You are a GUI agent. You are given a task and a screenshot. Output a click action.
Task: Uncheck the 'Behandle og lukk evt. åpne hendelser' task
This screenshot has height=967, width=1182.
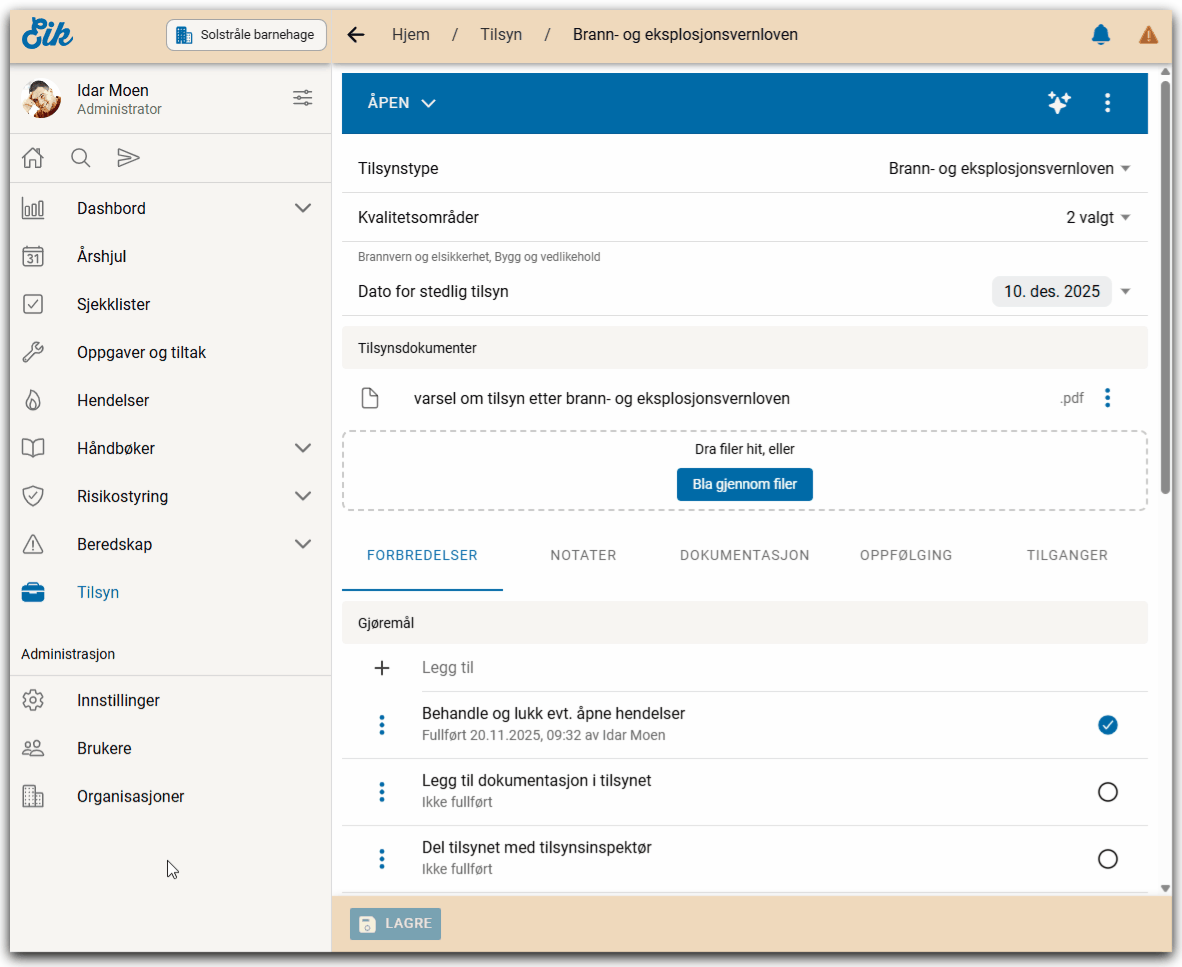coord(1107,725)
